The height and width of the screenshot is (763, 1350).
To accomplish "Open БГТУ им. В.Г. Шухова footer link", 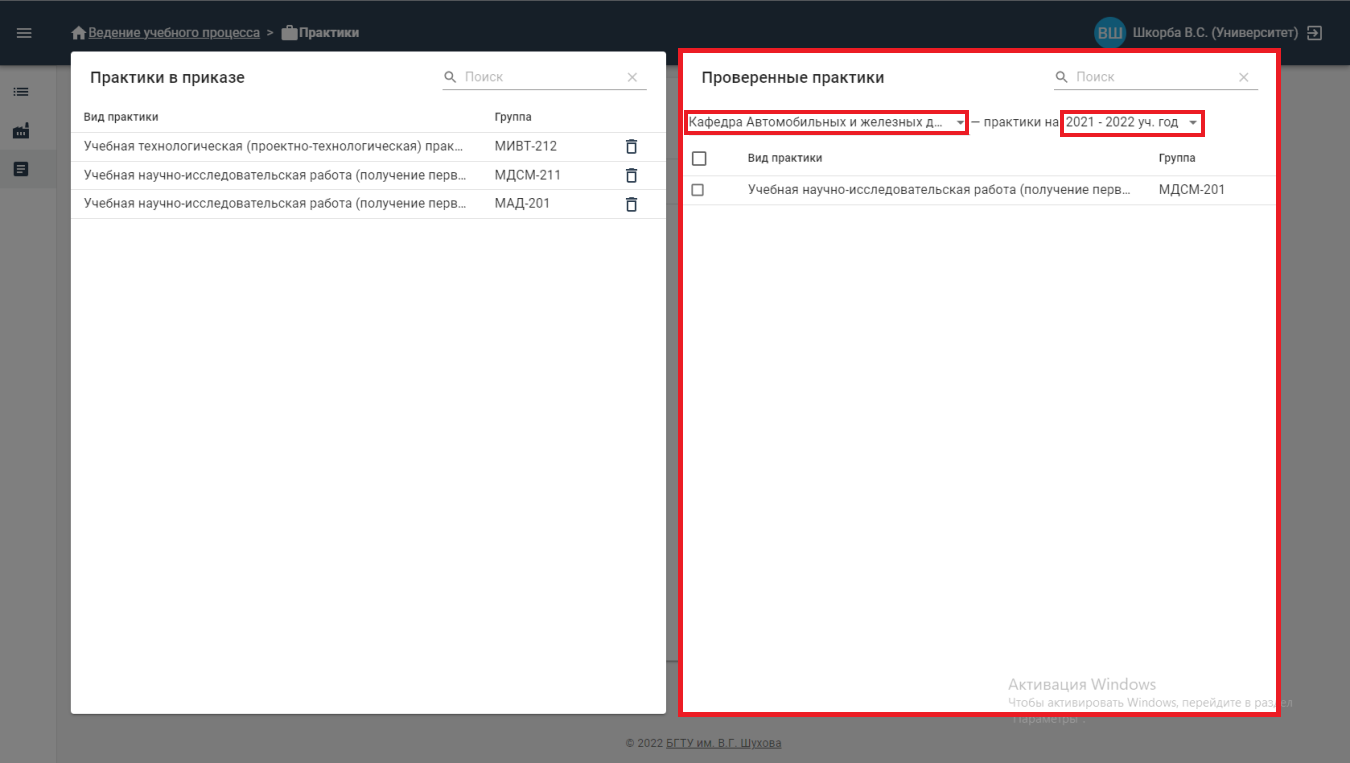I will [724, 743].
